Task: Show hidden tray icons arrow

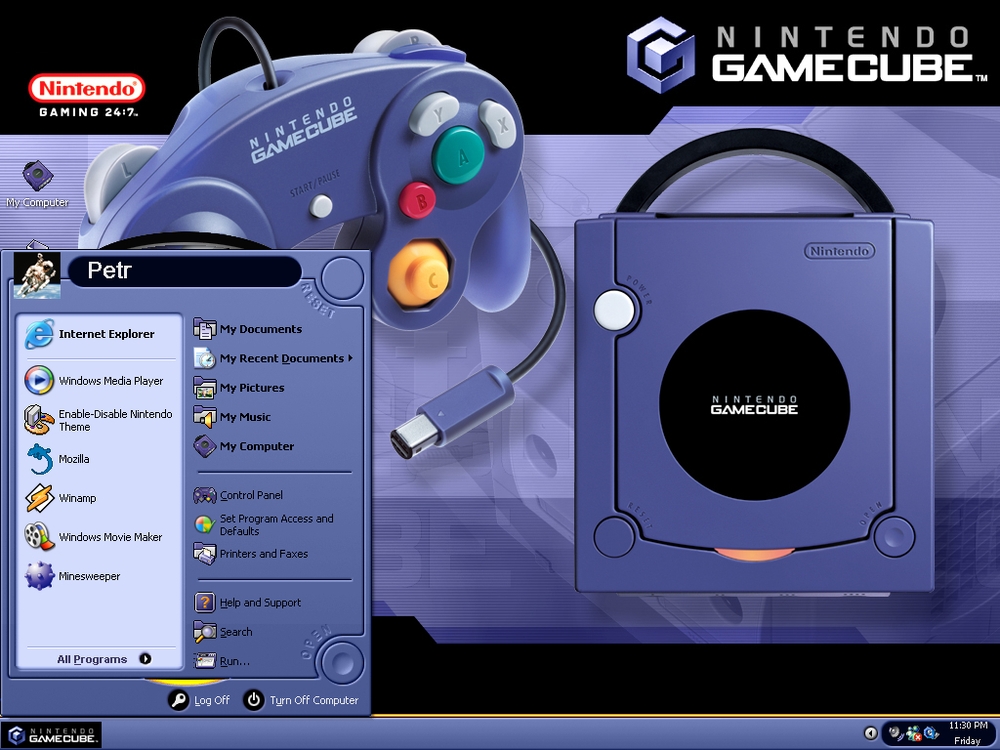Action: tap(871, 733)
